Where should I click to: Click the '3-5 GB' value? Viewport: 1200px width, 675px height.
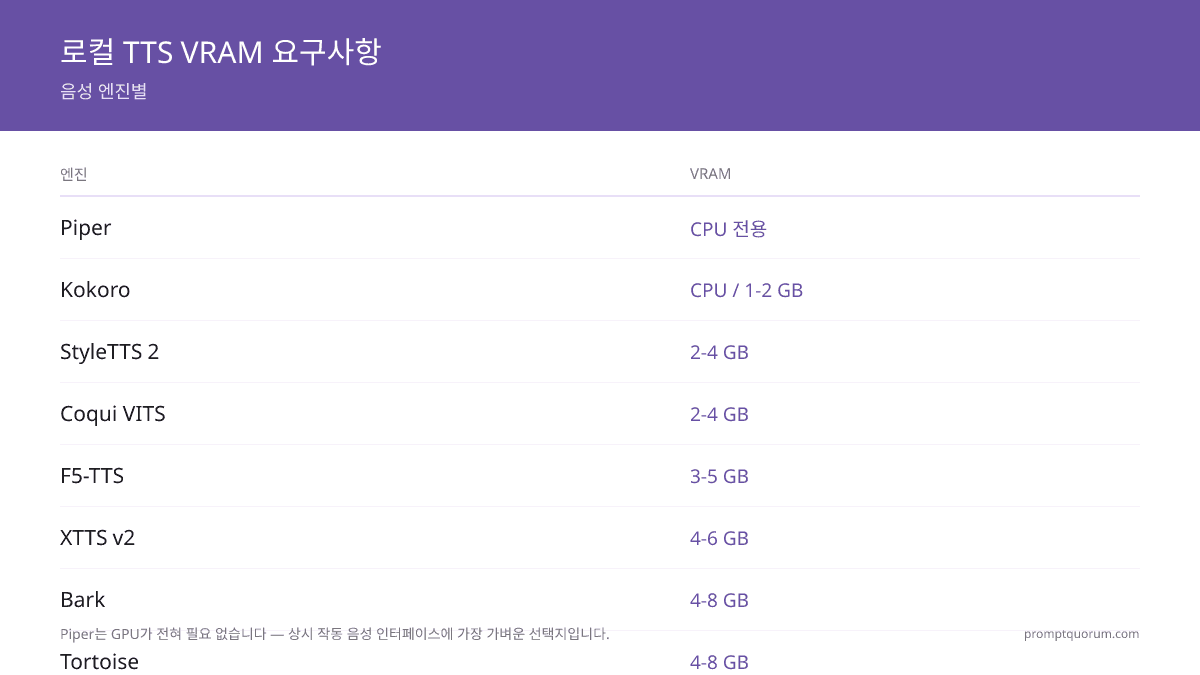click(719, 476)
